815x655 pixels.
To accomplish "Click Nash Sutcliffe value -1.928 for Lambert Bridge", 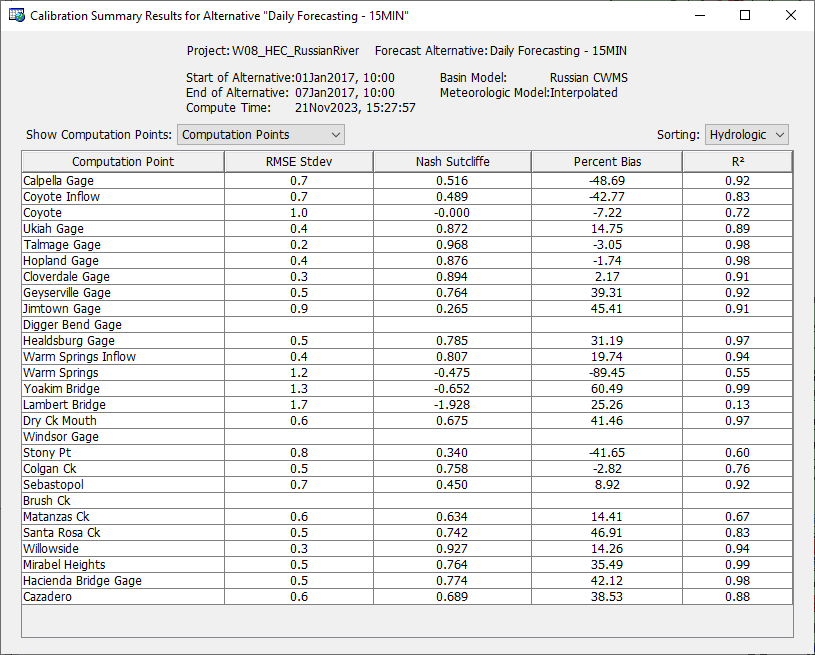I will pyautogui.click(x=452, y=405).
